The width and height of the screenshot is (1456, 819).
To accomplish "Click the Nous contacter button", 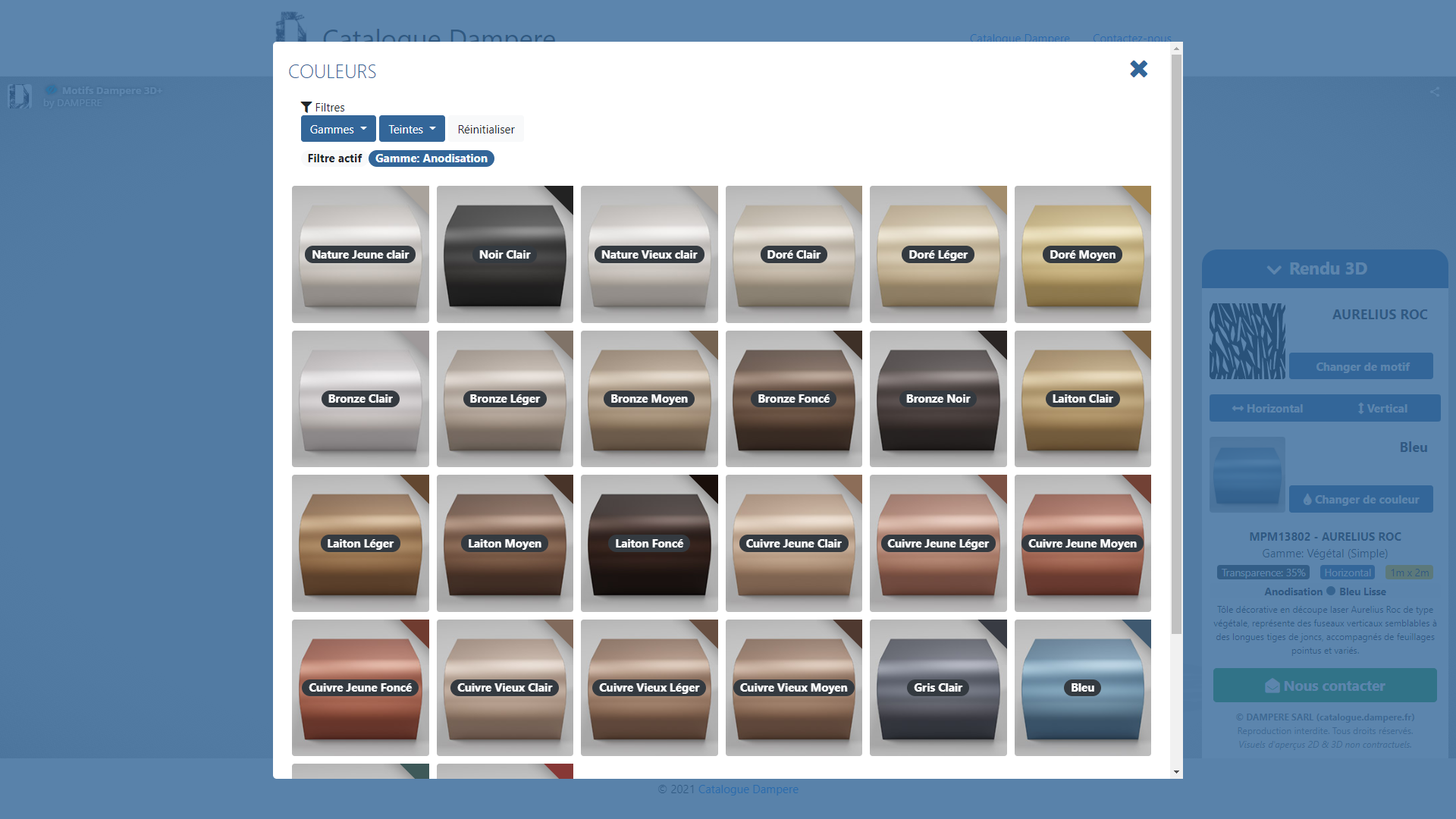I will coord(1325,686).
